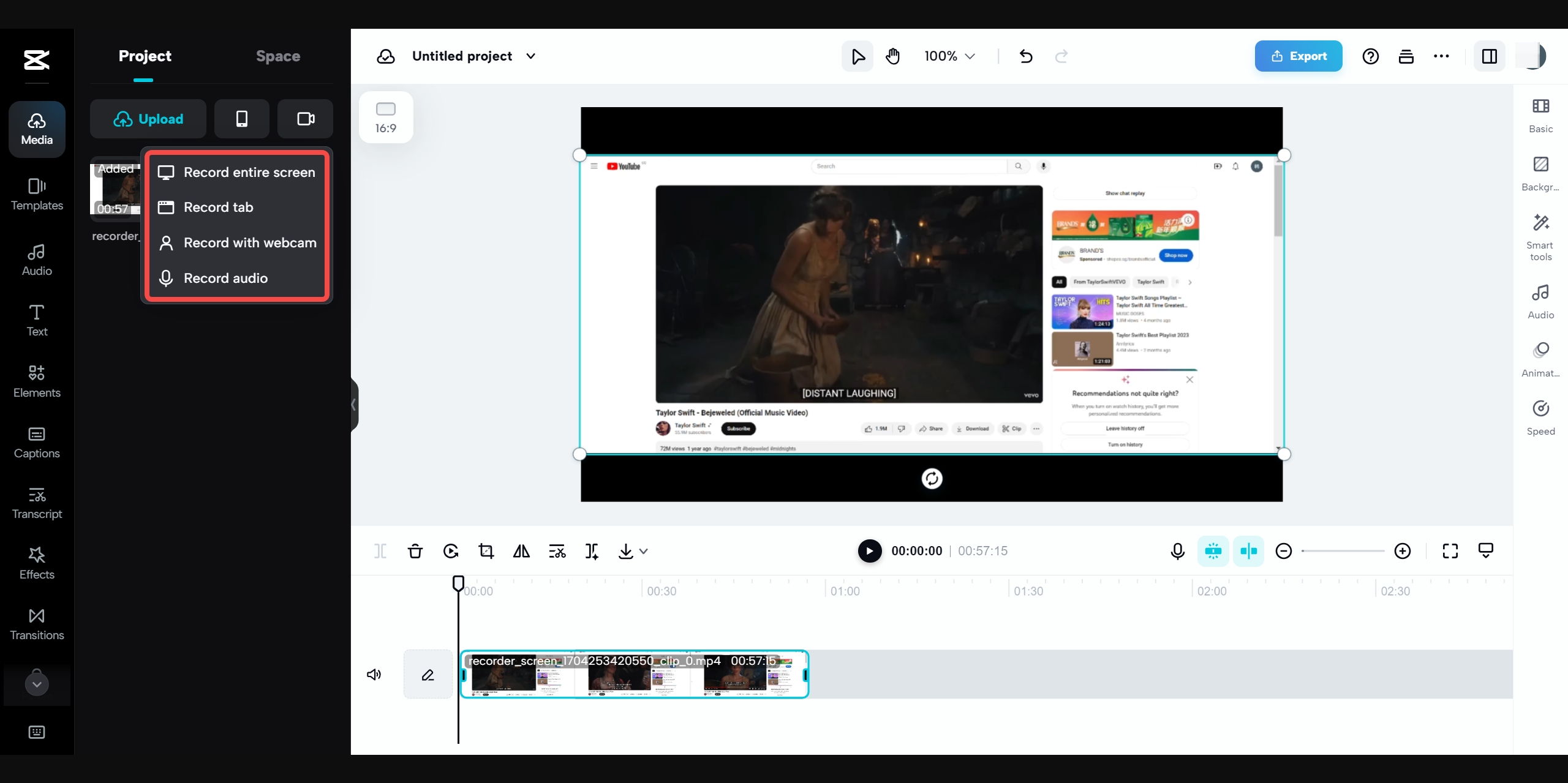Screen dimensions: 1568x783
Task: Open the Animation properties panel
Action: point(1541,360)
